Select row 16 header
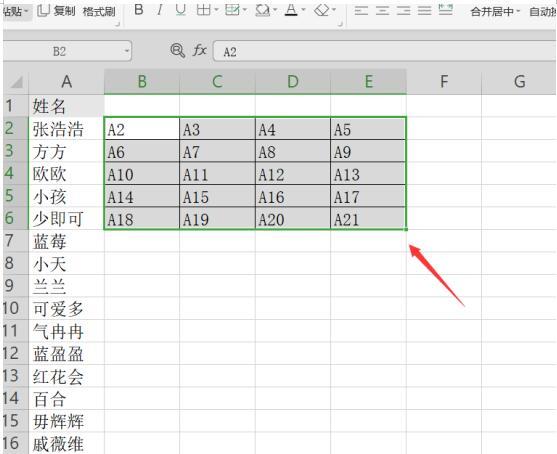The width and height of the screenshot is (557, 454). click(x=16, y=443)
